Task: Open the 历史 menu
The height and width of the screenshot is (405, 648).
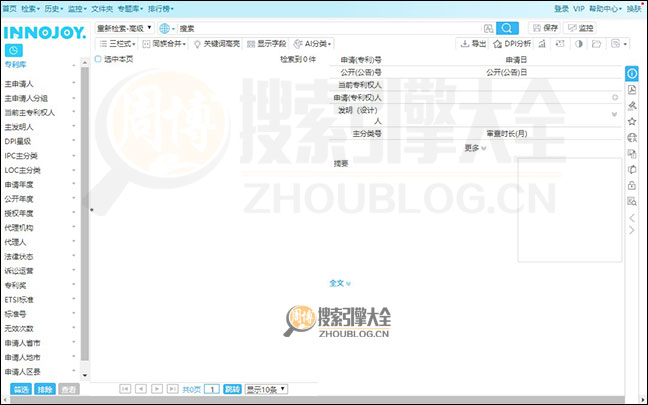Action: tap(54, 8)
